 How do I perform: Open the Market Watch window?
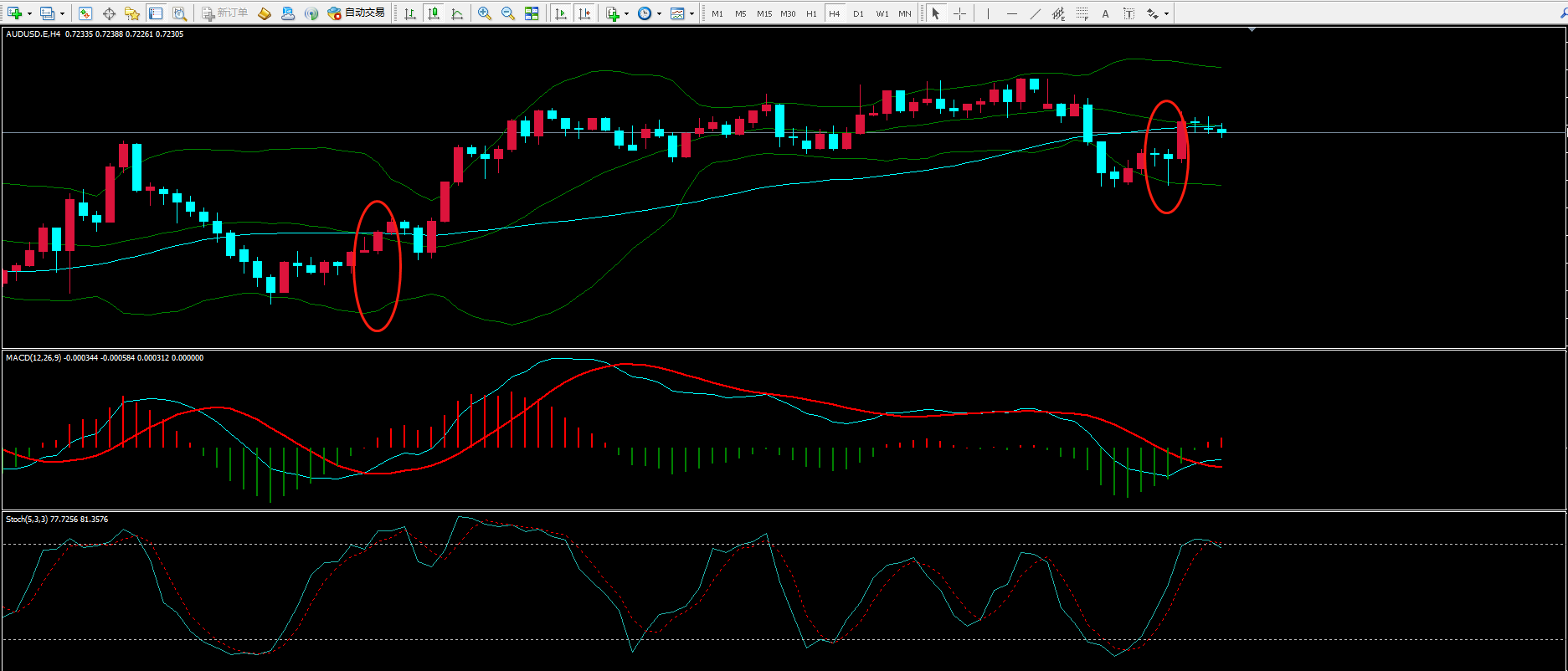pyautogui.click(x=85, y=13)
